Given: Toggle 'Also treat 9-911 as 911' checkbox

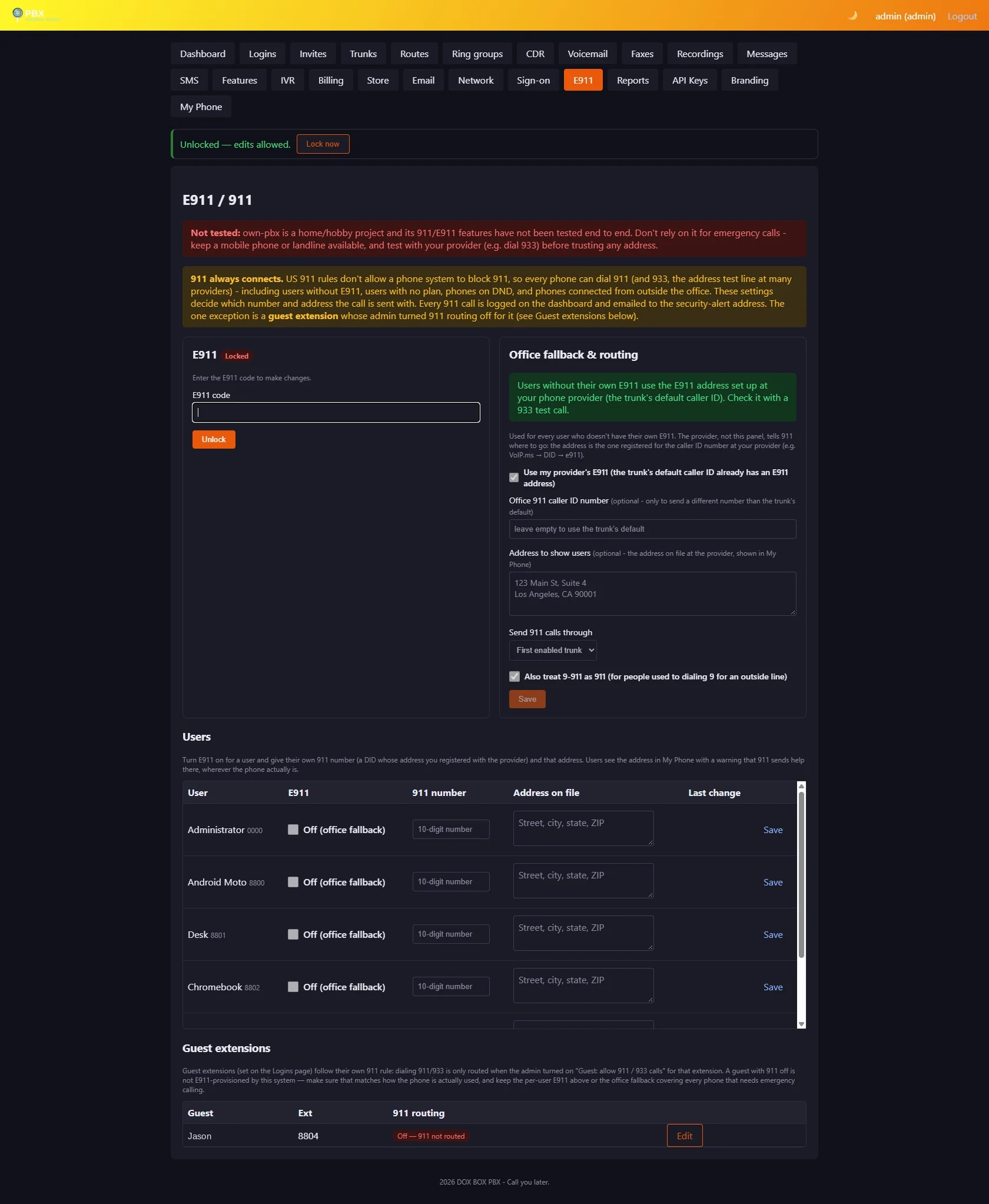Looking at the screenshot, I should [x=515, y=676].
